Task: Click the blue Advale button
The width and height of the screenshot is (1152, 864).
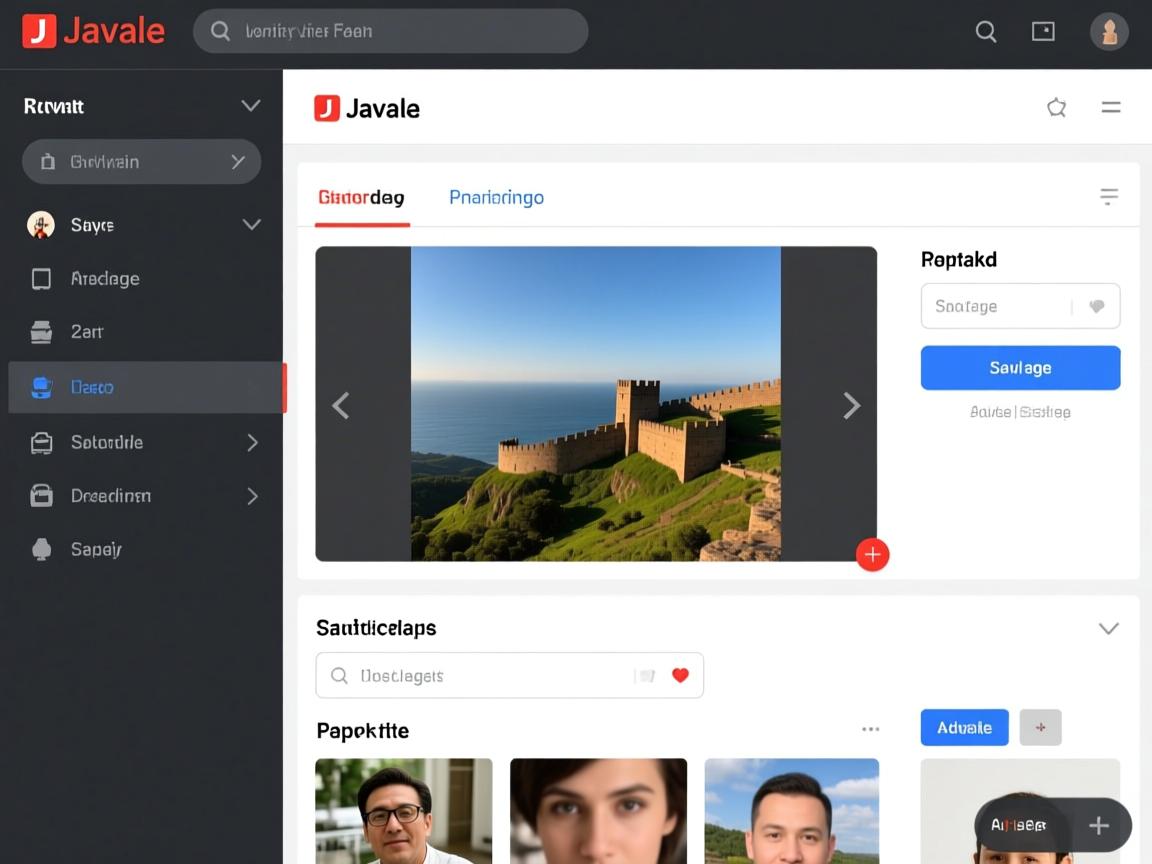Action: [x=964, y=728]
